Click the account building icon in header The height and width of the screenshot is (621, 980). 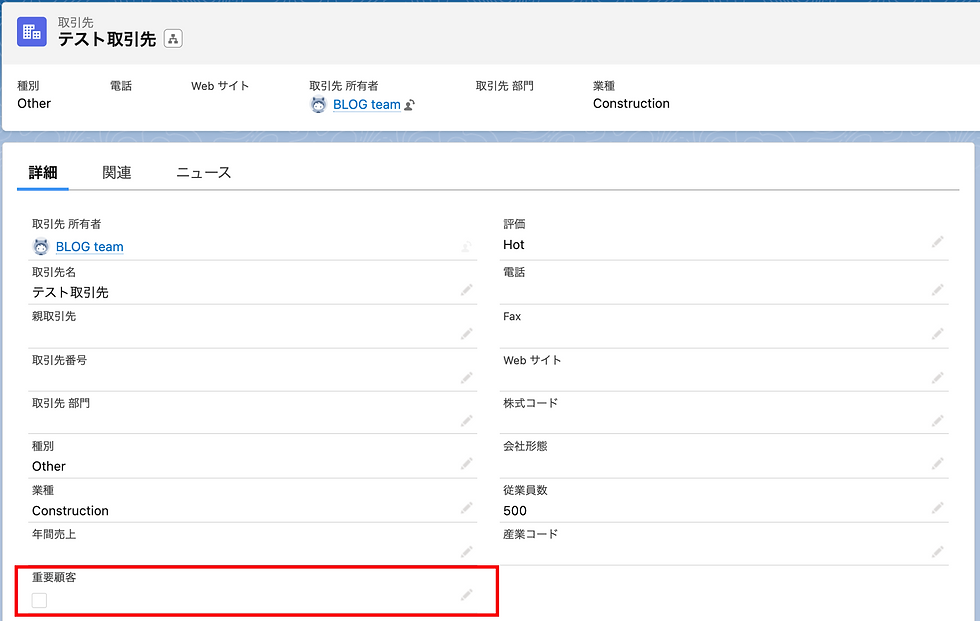point(32,32)
